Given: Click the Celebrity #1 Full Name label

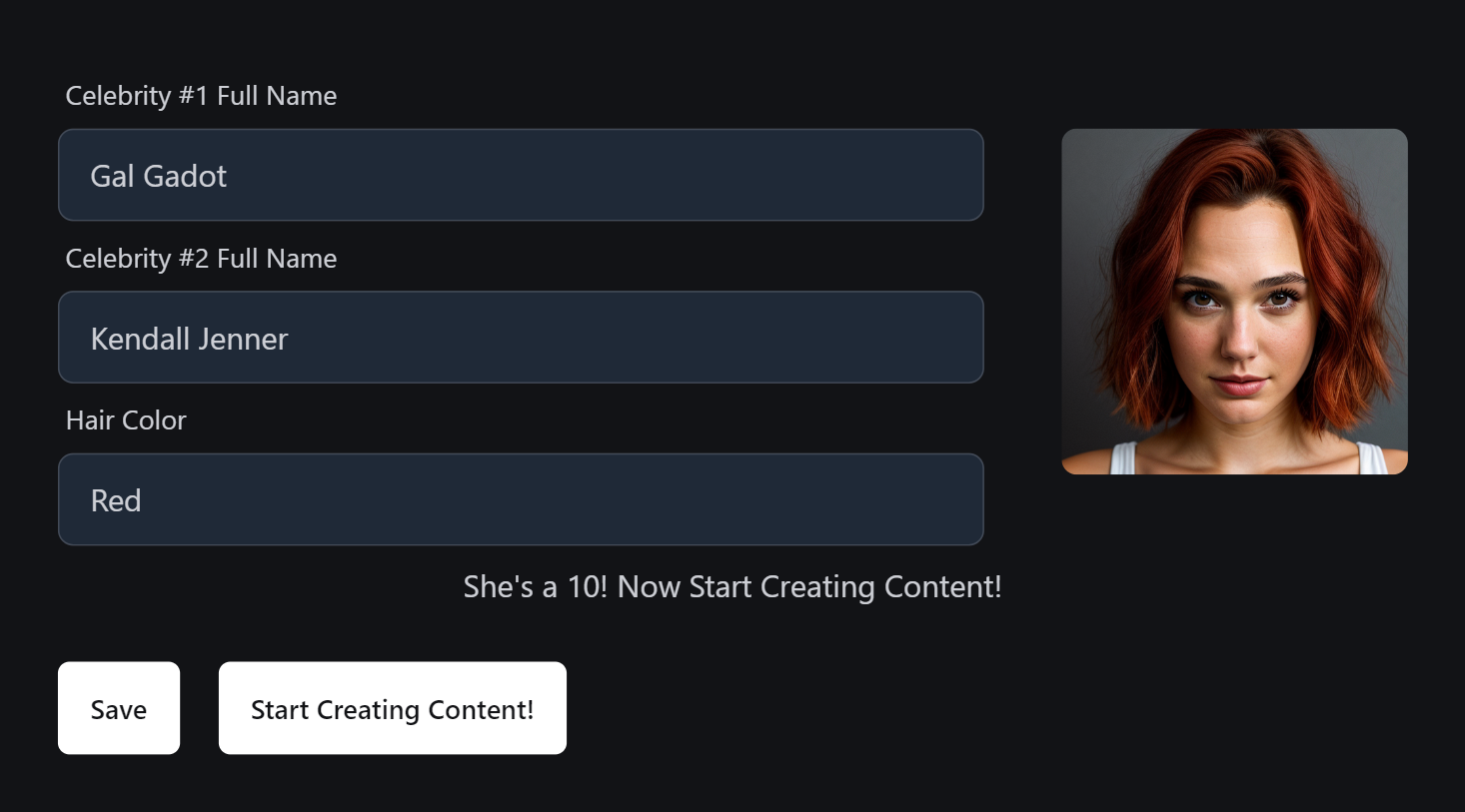Looking at the screenshot, I should click(201, 96).
